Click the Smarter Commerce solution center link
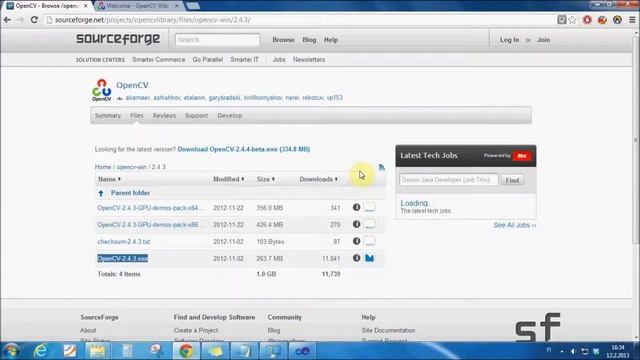The image size is (640, 360). [x=158, y=60]
